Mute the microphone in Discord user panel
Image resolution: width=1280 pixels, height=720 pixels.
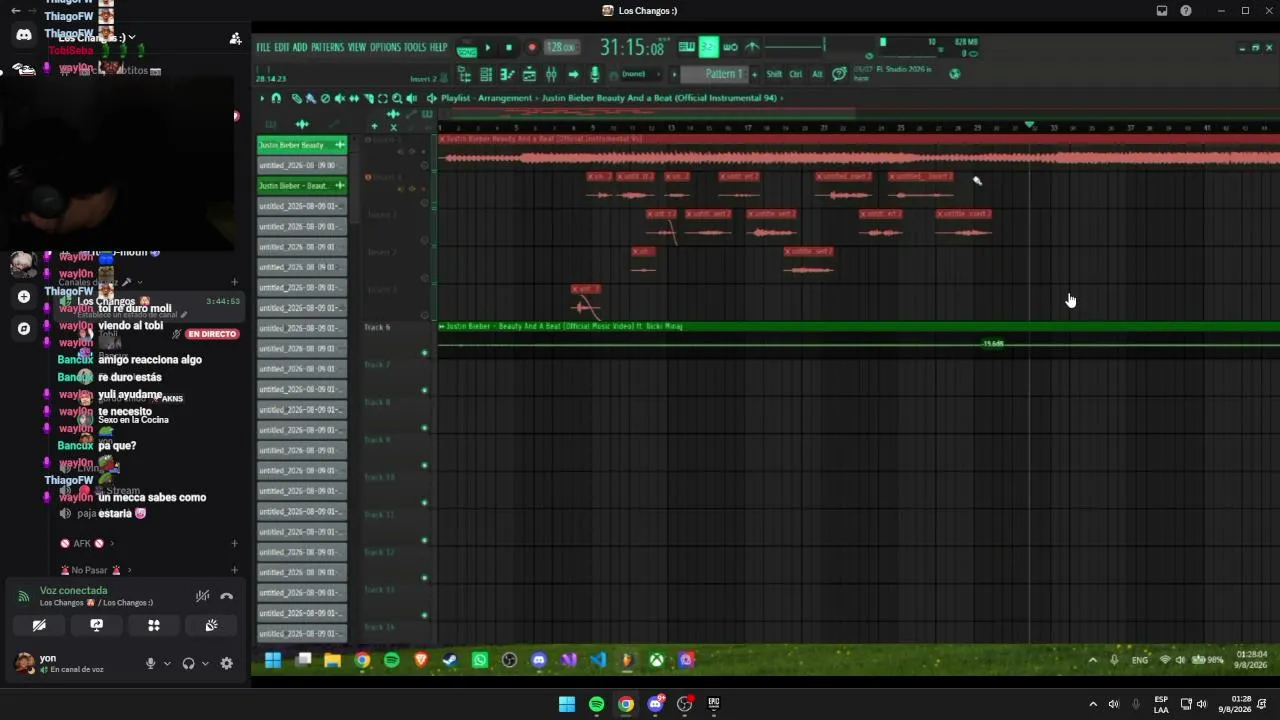click(151, 663)
